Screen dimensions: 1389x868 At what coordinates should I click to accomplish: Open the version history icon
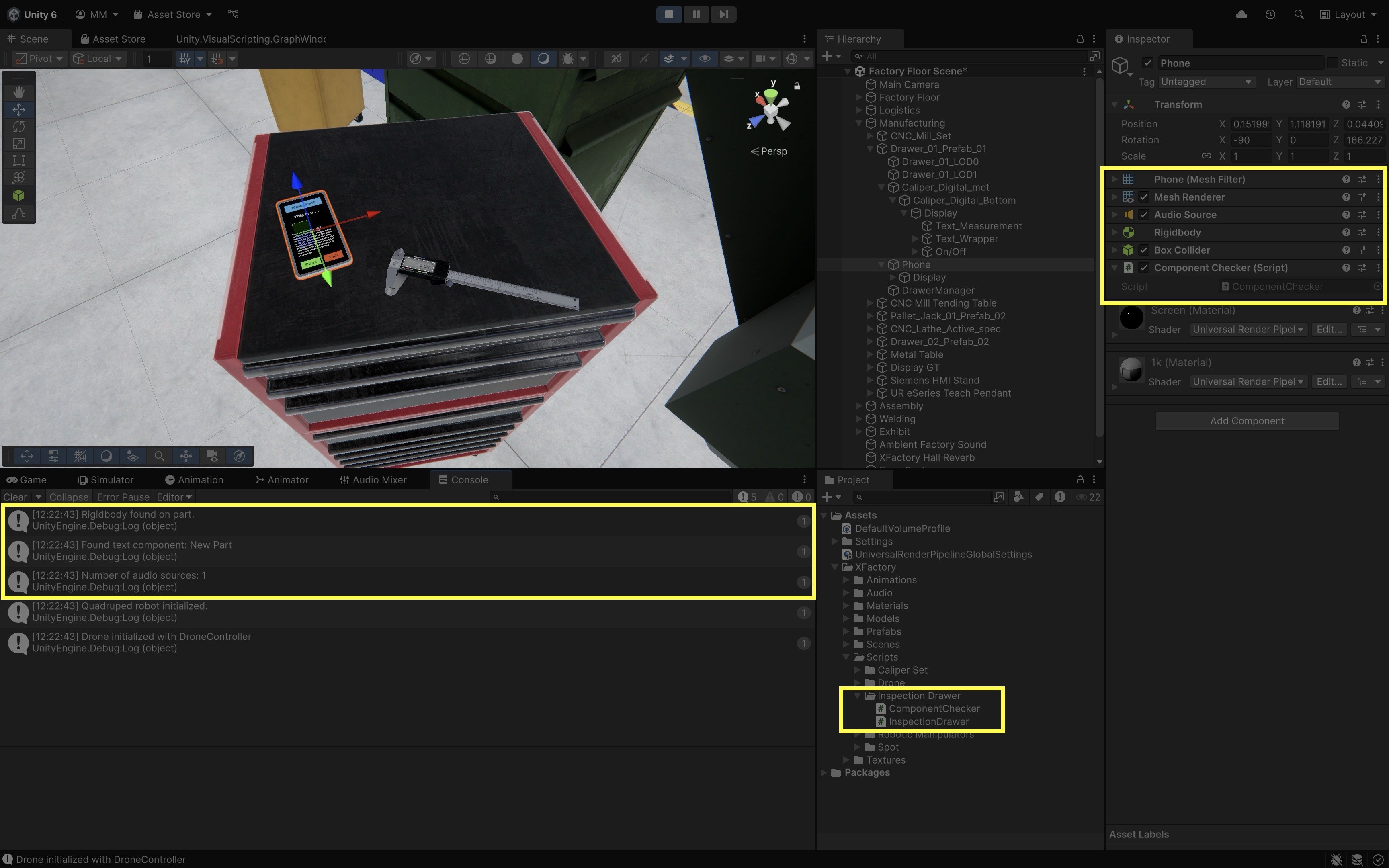tap(1270, 14)
